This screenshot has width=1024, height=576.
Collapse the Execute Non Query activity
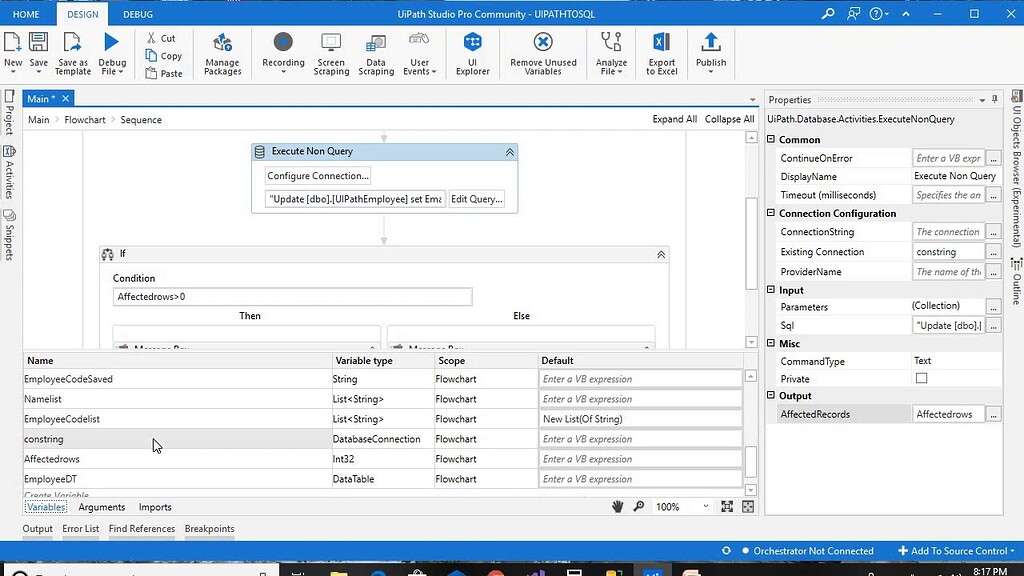[x=510, y=152]
